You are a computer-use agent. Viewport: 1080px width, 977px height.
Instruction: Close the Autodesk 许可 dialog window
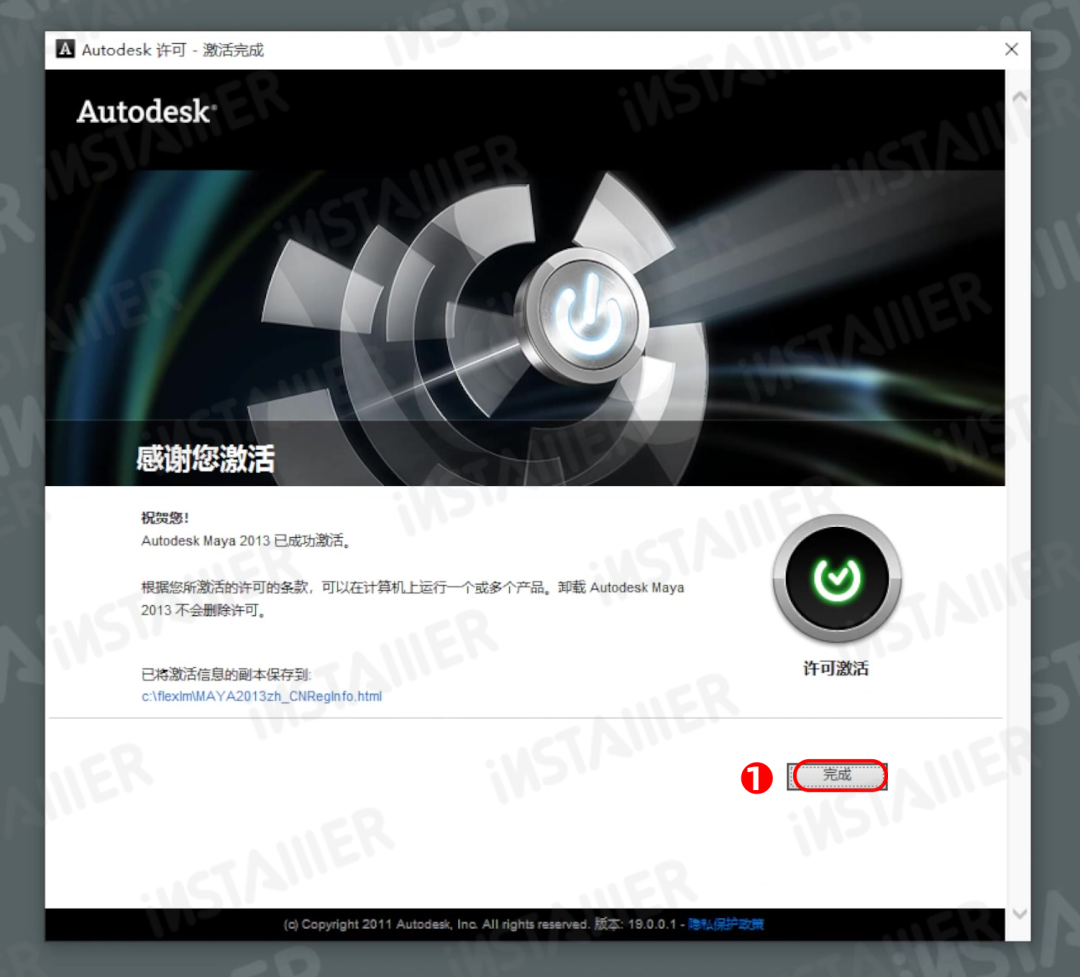[1011, 50]
